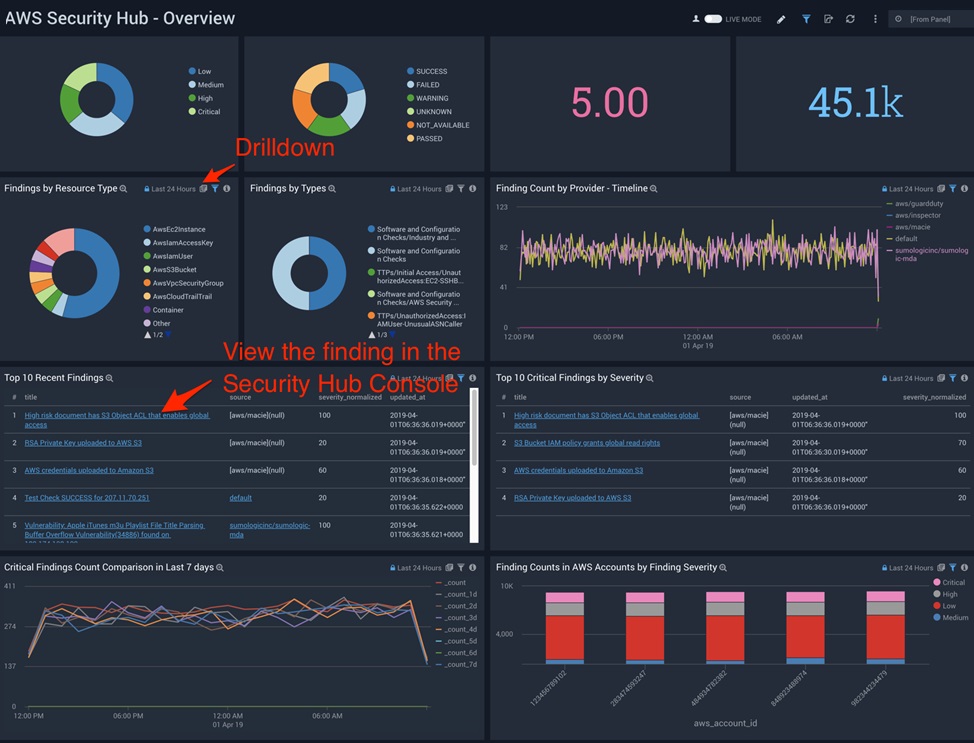This screenshot has width=974, height=743.
Task: Open the dashboard-level filter funnel icon
Action: (806, 19)
